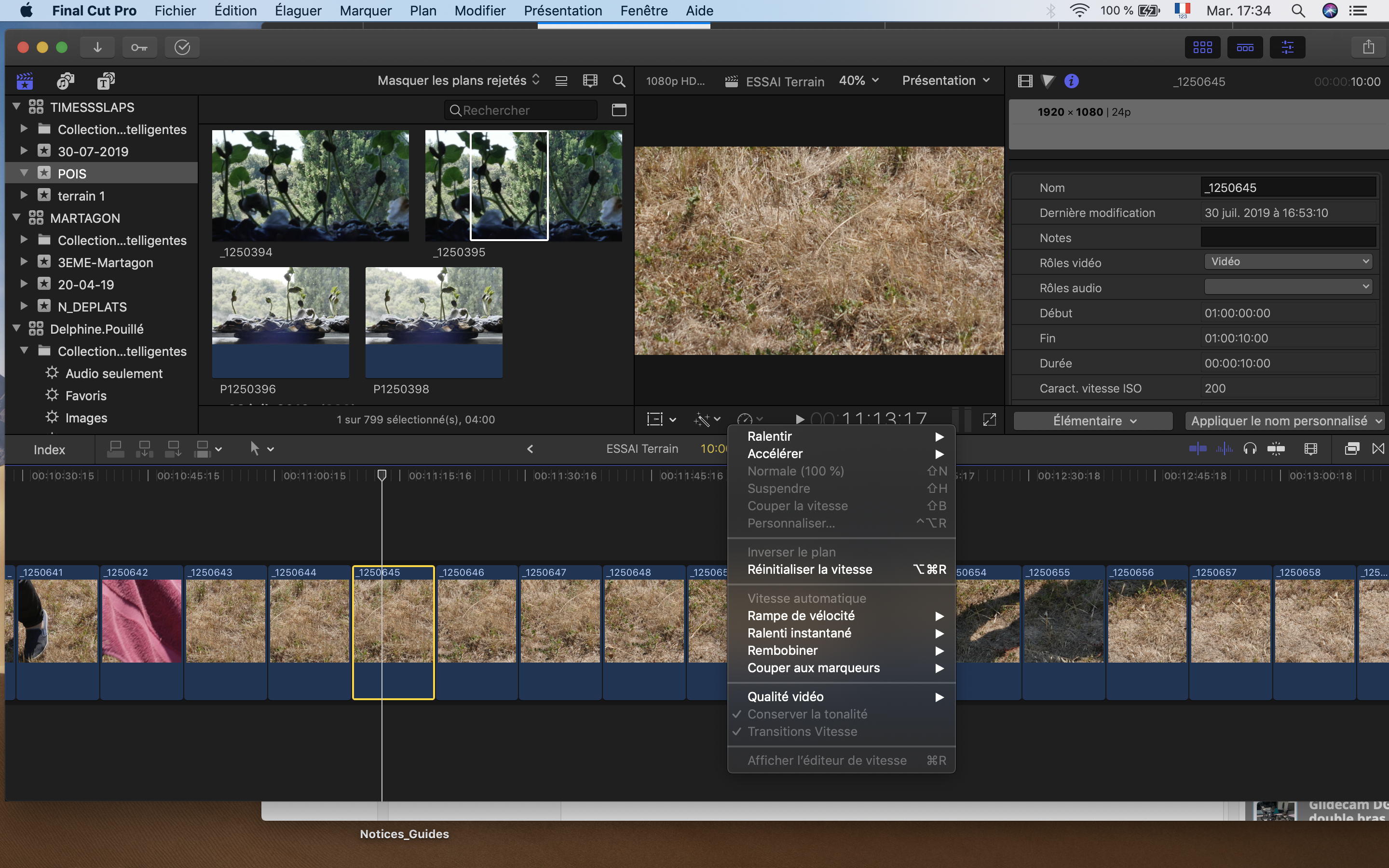
Task: Toggle browser visibility grid button
Action: tap(1202, 47)
